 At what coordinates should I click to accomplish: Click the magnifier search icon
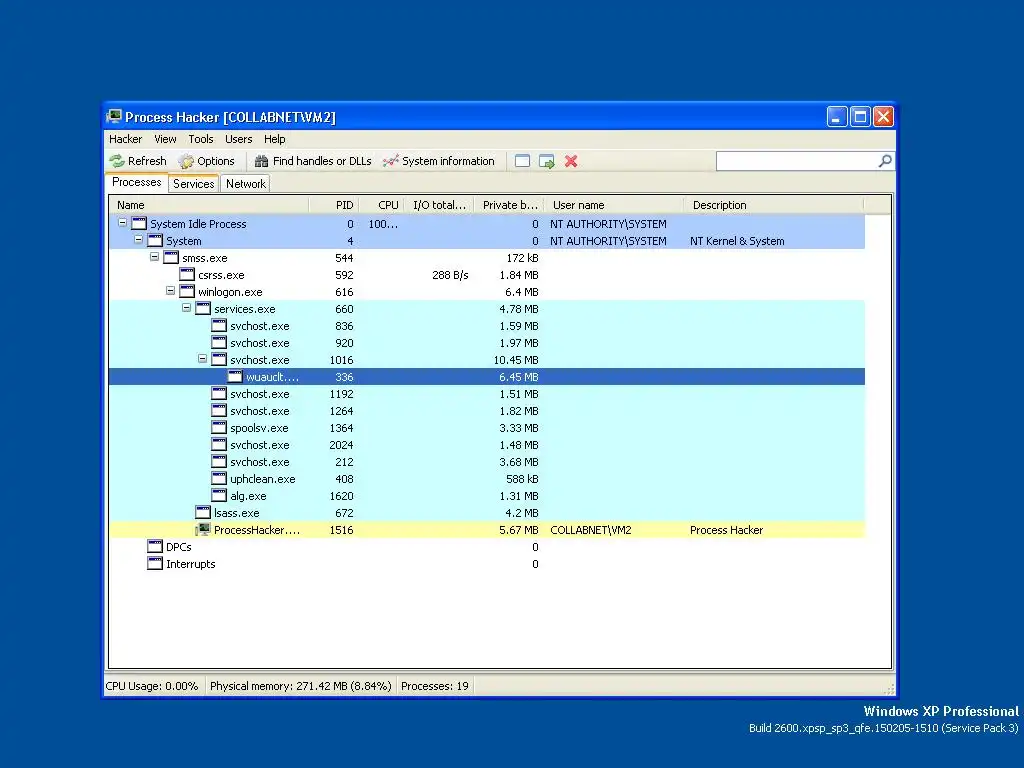885,161
